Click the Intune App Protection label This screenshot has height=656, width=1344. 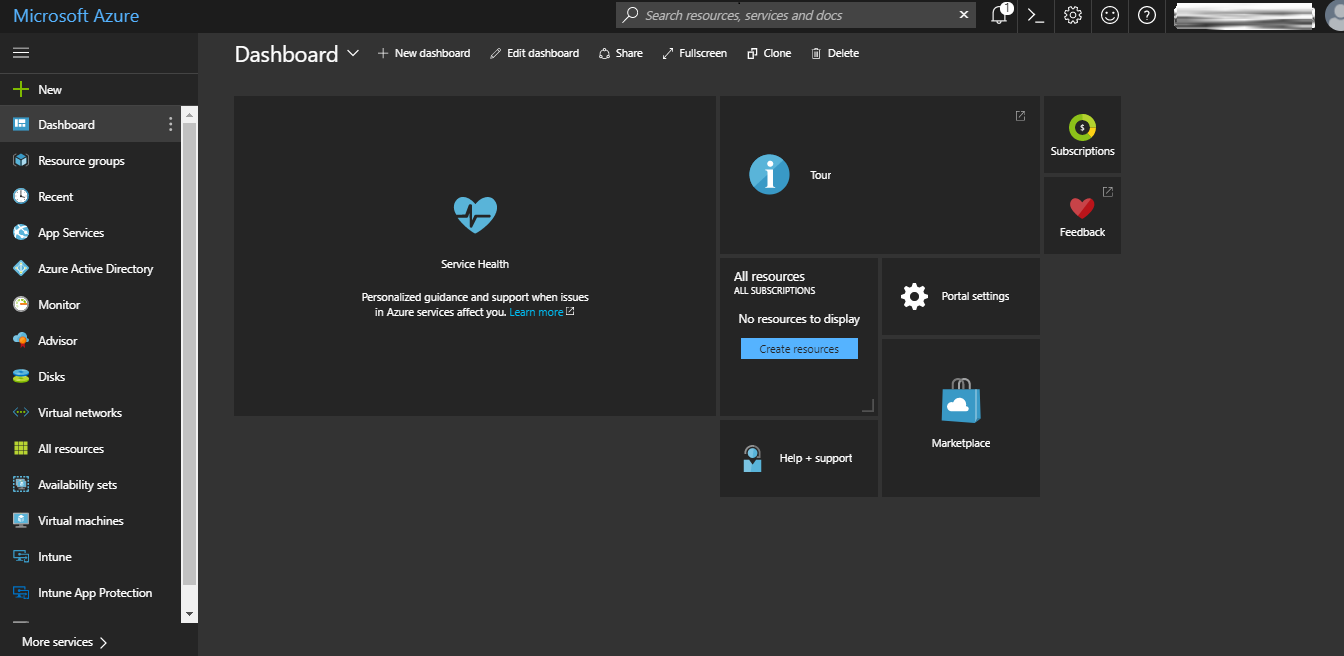(x=95, y=593)
